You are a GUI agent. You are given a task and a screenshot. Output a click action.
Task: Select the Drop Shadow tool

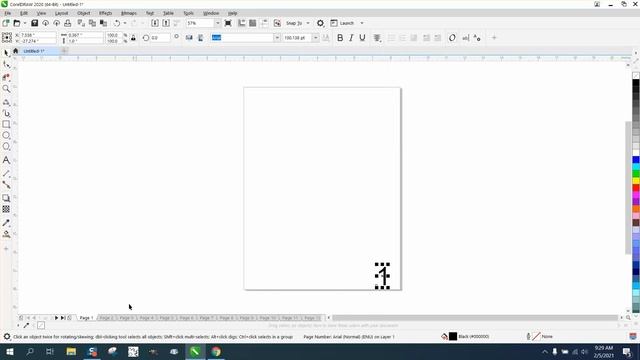(x=6, y=198)
